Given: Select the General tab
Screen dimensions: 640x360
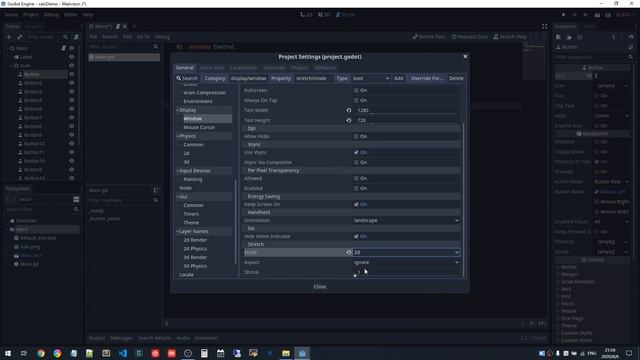Looking at the screenshot, I should pos(184,68).
